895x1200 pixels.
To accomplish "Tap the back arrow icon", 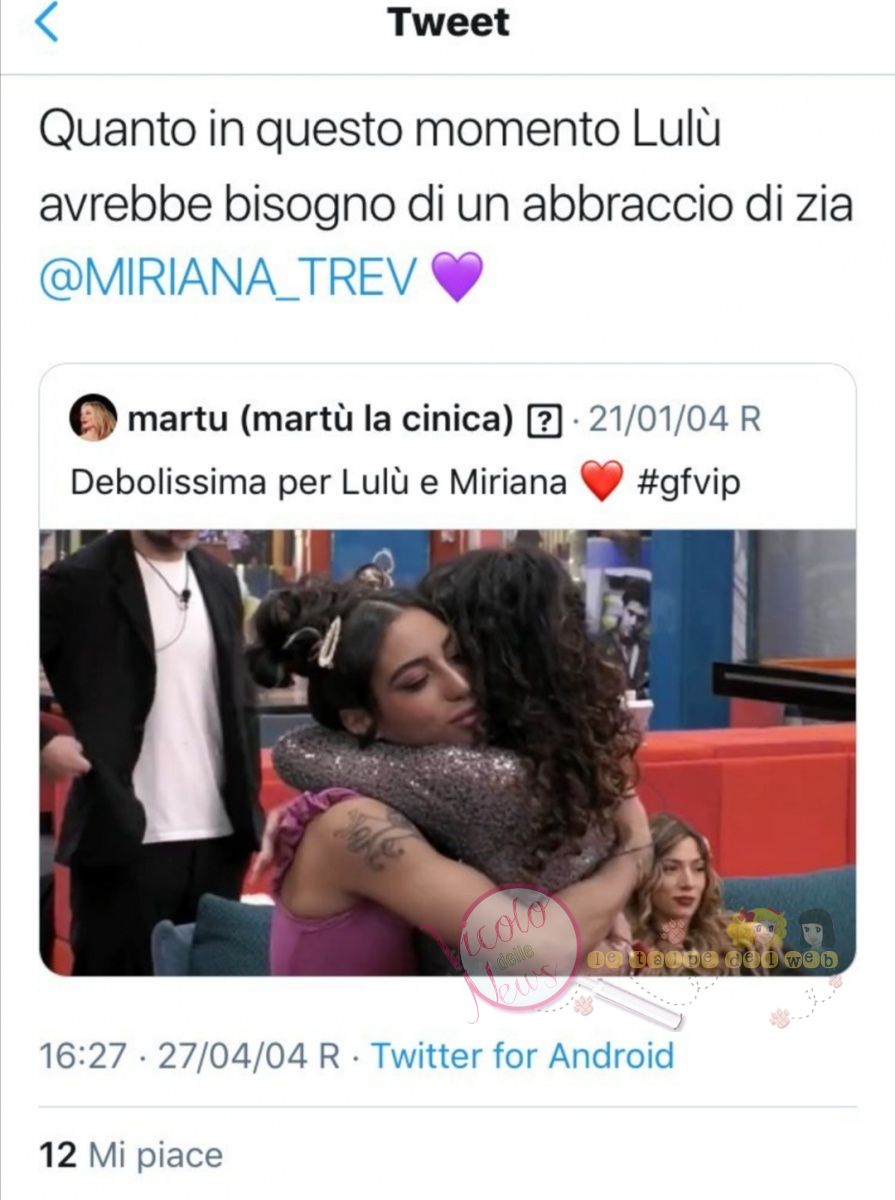I will [46, 23].
